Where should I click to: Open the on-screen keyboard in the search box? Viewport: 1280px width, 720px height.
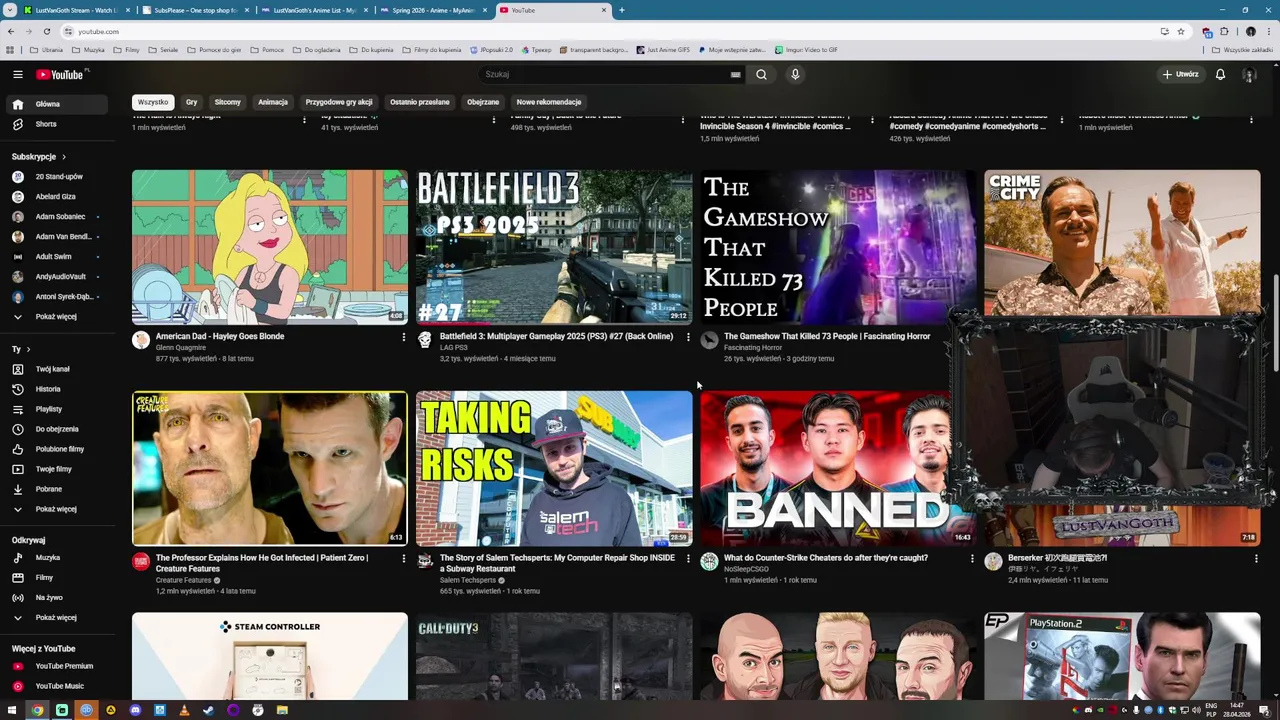coord(735,75)
